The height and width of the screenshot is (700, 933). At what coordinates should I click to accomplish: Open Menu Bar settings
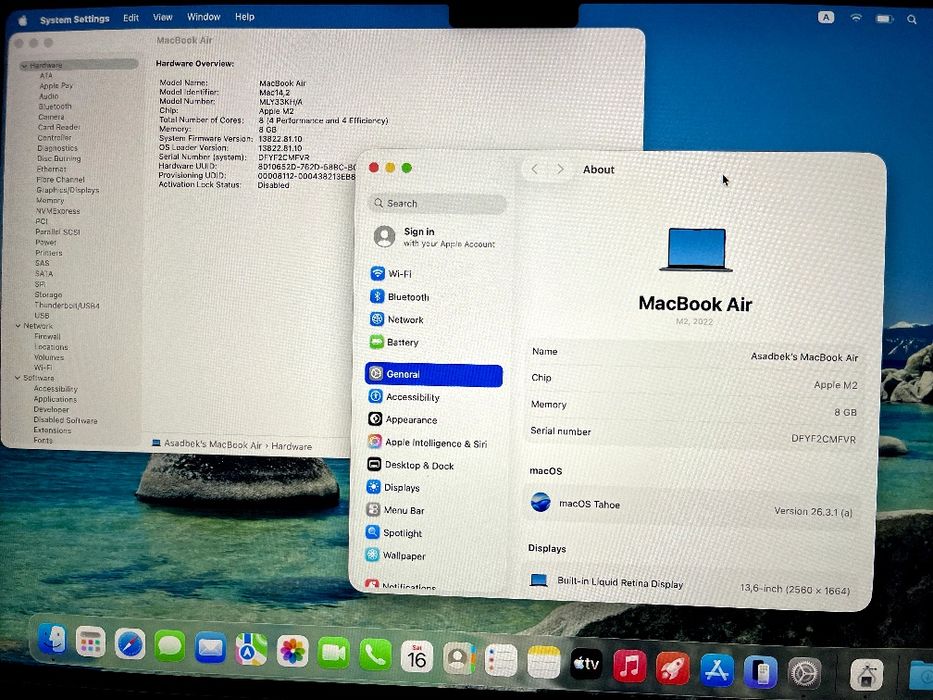(395, 510)
